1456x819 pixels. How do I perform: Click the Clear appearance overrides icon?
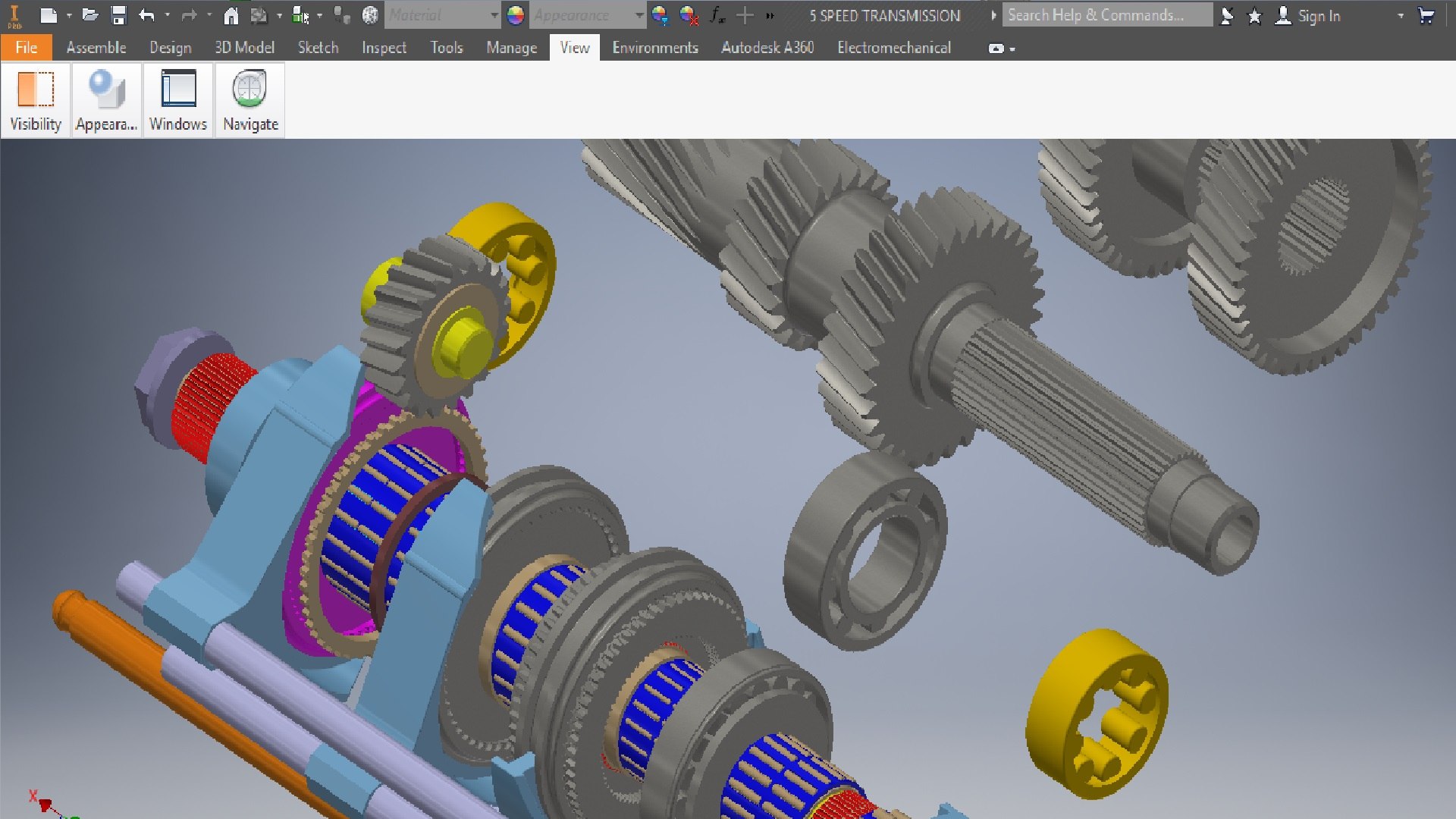tap(689, 15)
